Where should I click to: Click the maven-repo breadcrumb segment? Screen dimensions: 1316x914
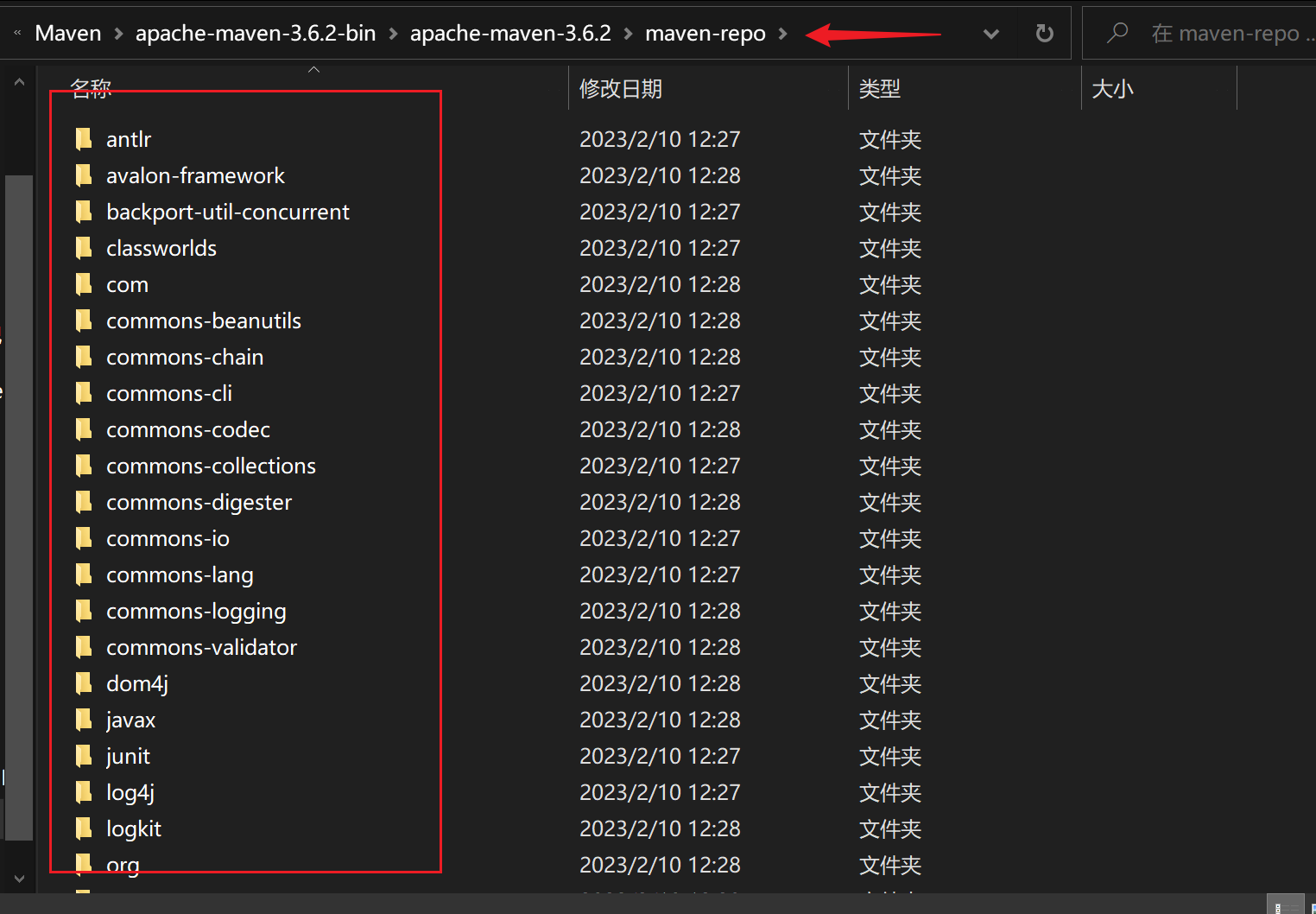pos(705,33)
